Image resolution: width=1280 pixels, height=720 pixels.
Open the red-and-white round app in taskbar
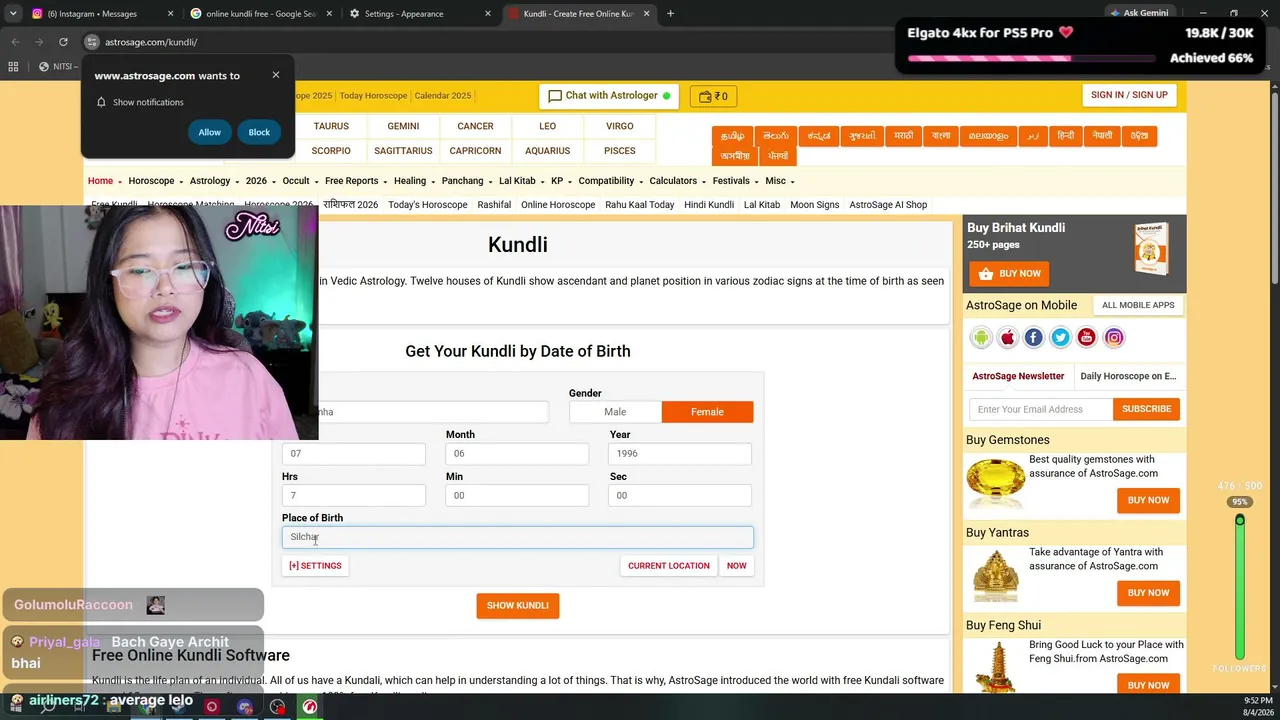(310, 707)
